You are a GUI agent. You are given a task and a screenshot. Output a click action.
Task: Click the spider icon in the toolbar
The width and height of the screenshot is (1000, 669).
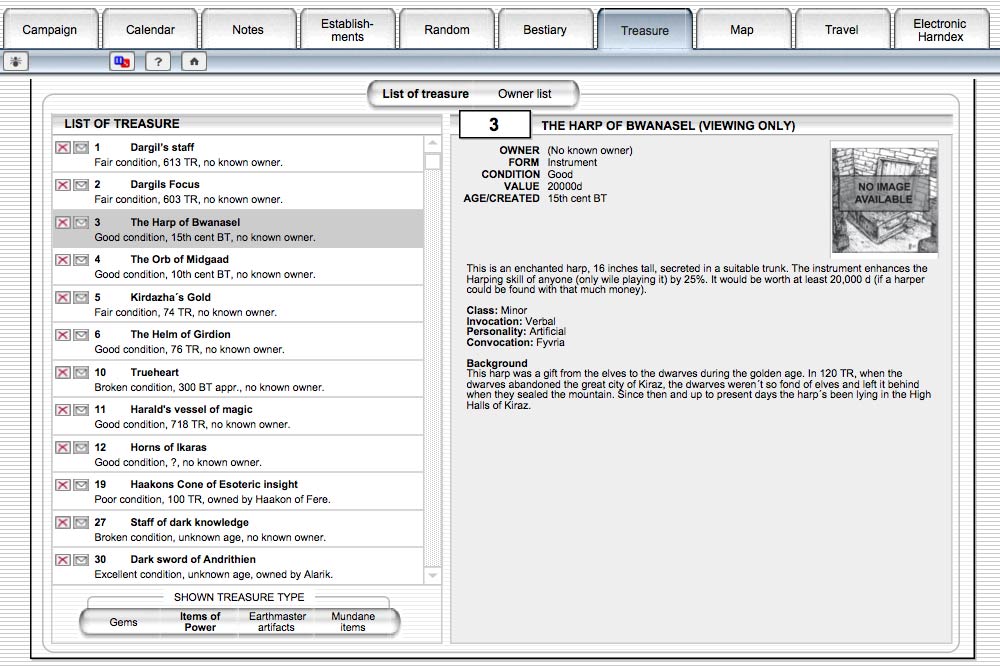click(16, 62)
